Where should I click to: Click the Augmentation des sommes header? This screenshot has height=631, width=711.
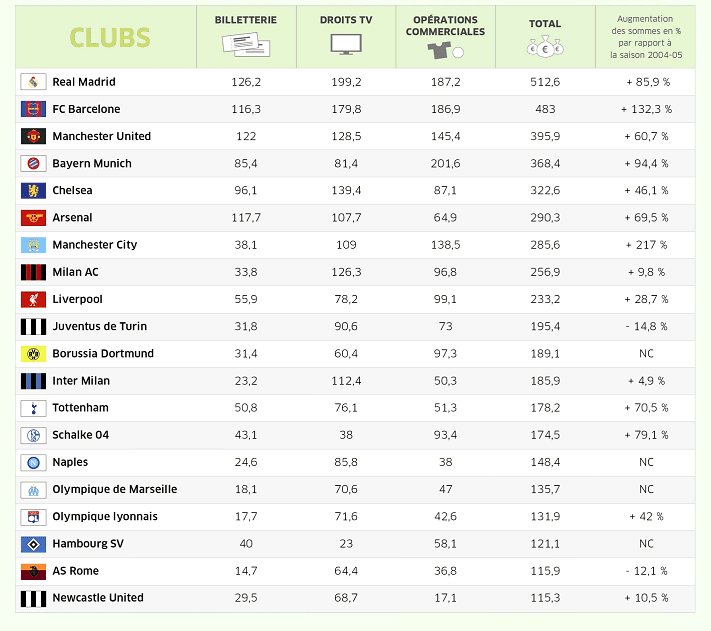(646, 37)
